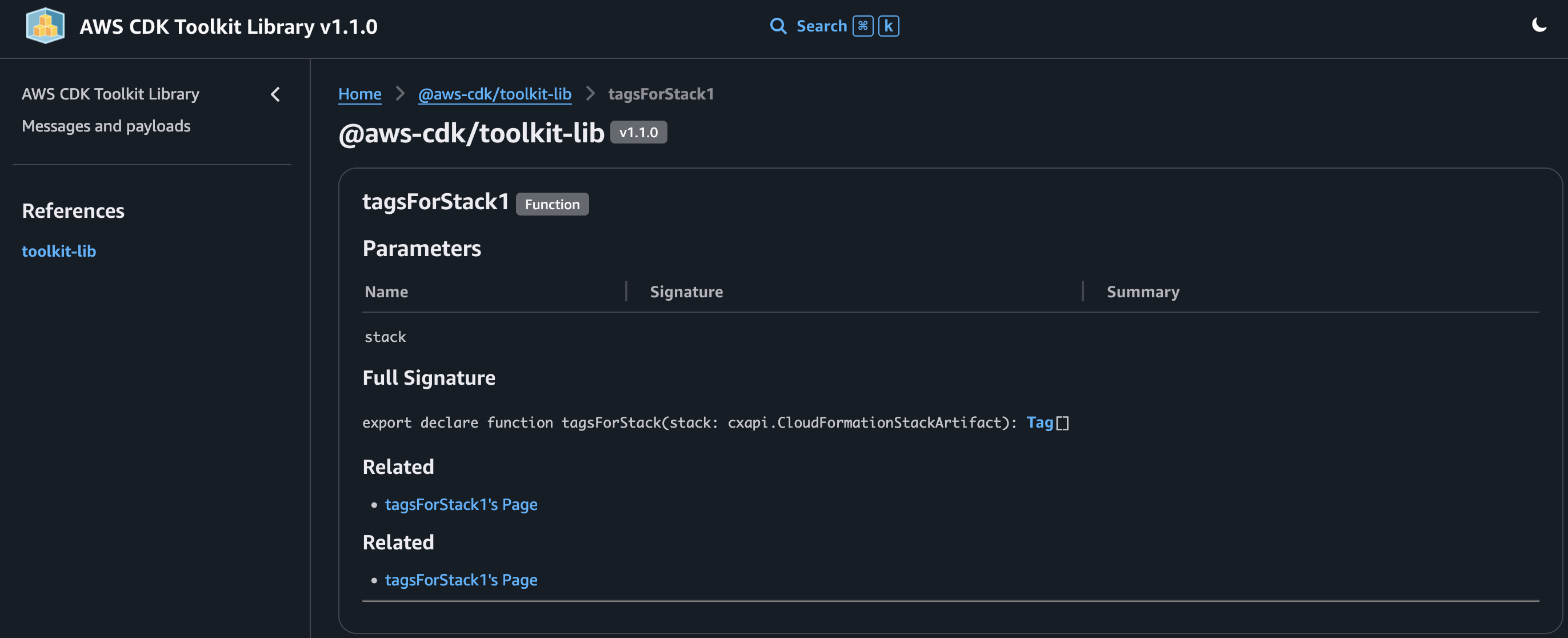This screenshot has width=1568, height=638.
Task: Open @aws-cdk/toolkit-lib breadcrumb link
Action: coord(494,94)
